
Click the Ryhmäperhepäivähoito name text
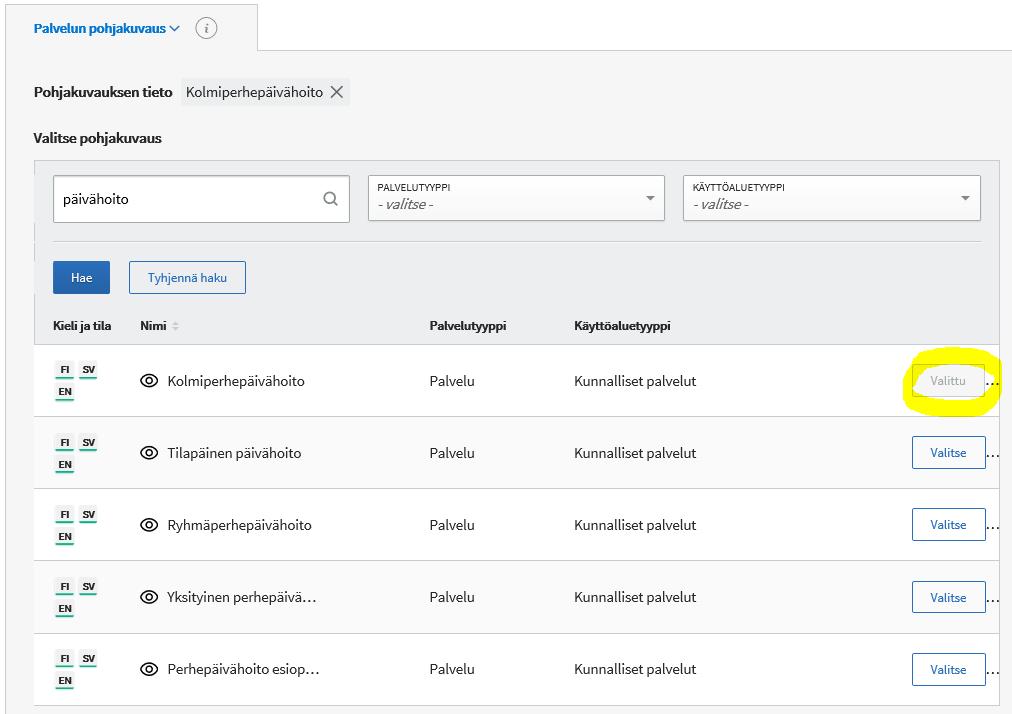(x=239, y=525)
